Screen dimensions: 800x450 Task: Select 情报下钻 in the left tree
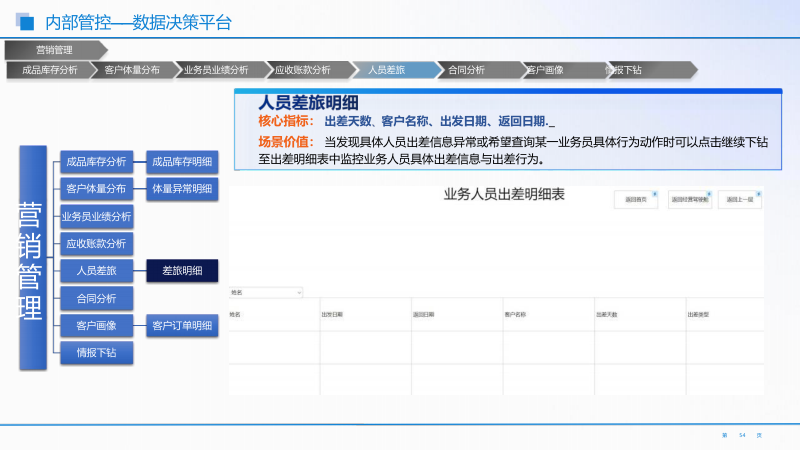[96, 352]
